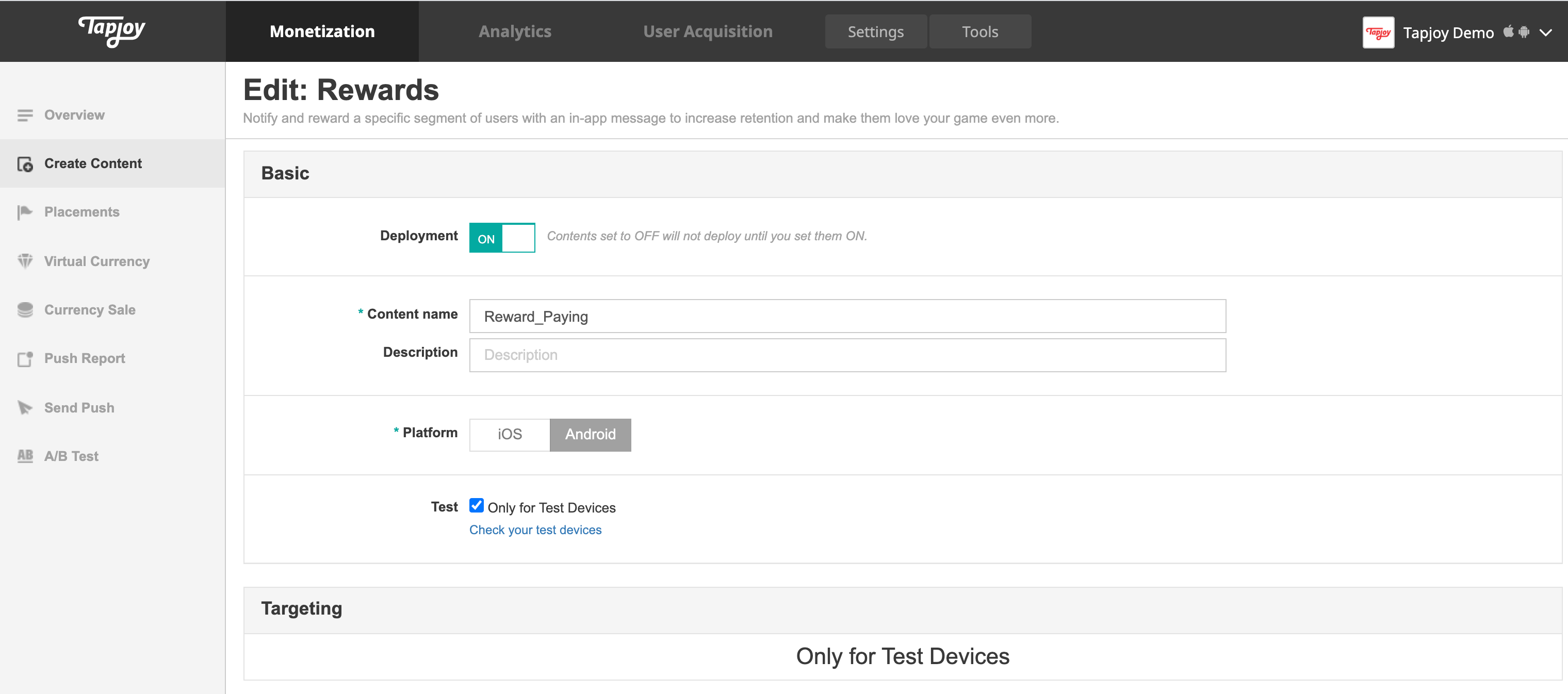Select Android platform option
1568x694 pixels.
click(590, 434)
